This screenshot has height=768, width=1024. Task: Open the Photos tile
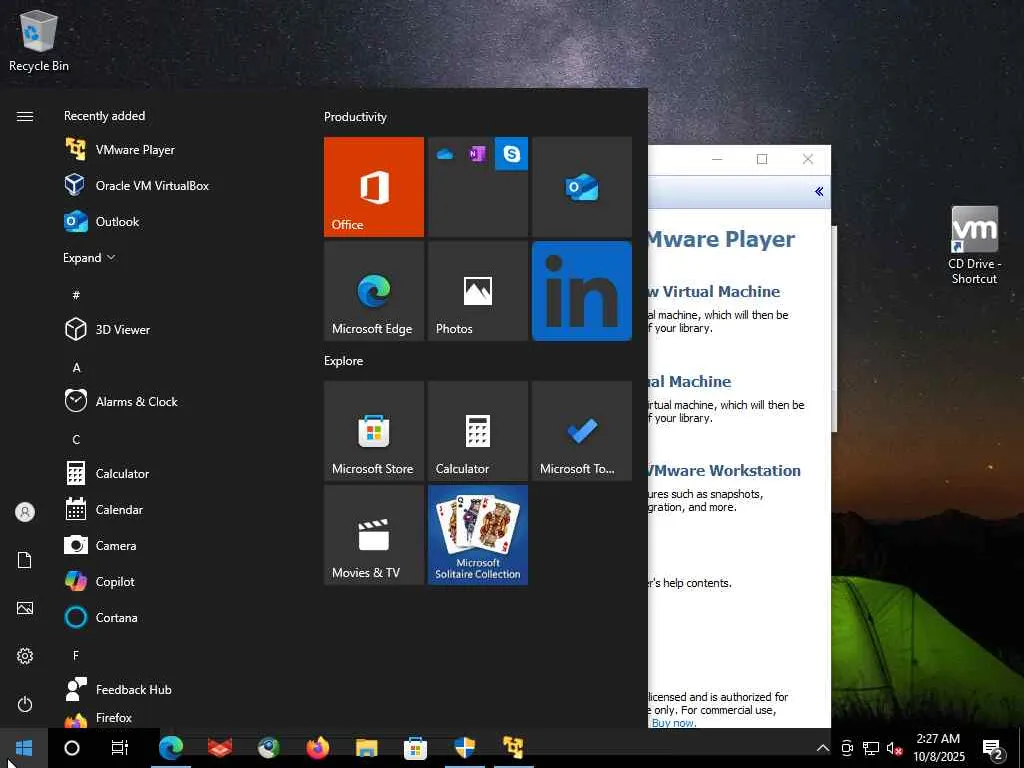(x=478, y=291)
